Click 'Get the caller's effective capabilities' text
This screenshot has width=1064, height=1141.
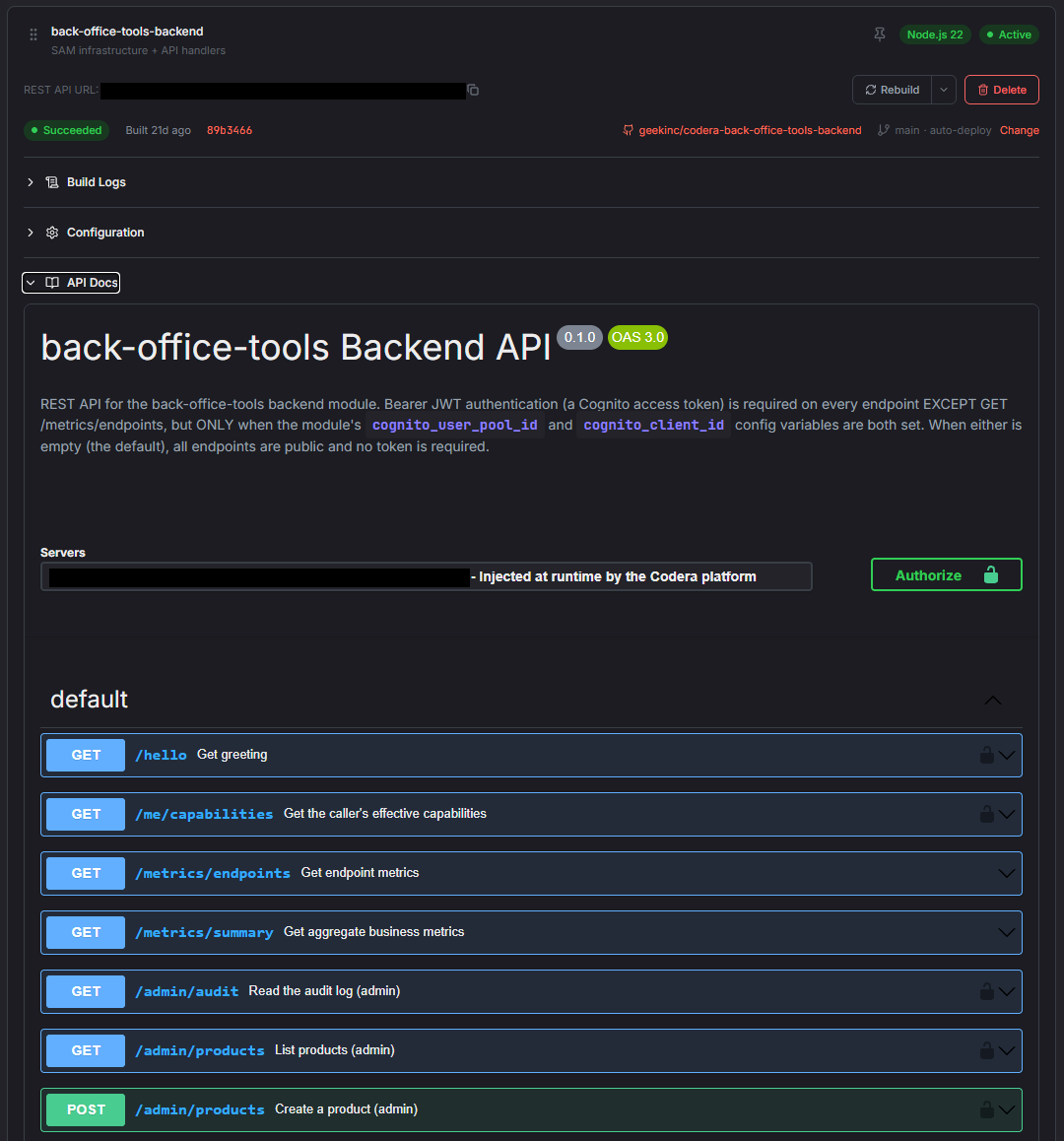pos(385,814)
